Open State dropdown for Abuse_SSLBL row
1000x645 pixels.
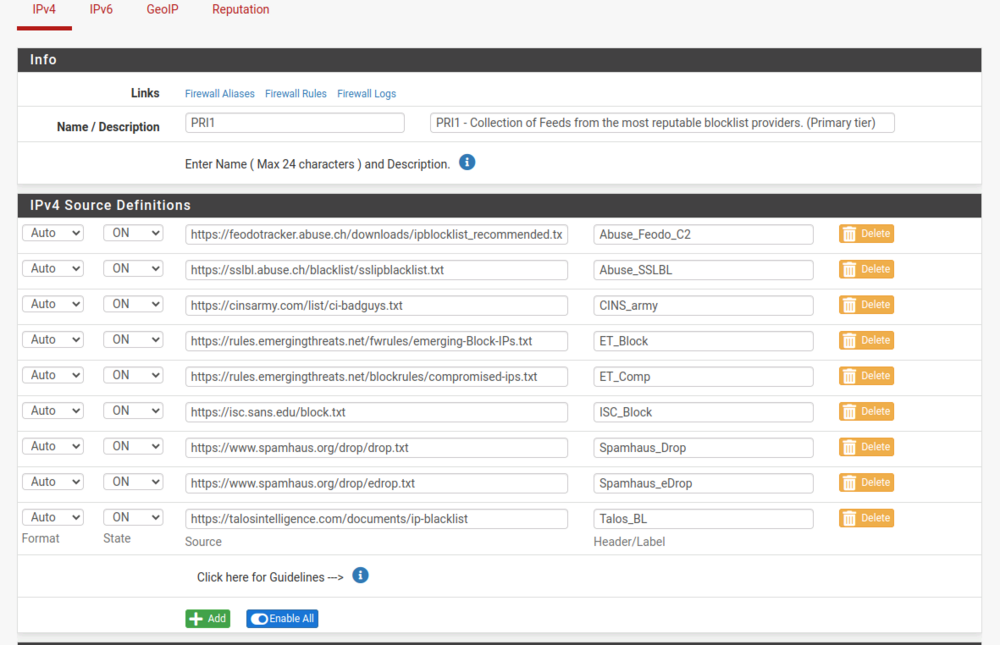coord(133,269)
